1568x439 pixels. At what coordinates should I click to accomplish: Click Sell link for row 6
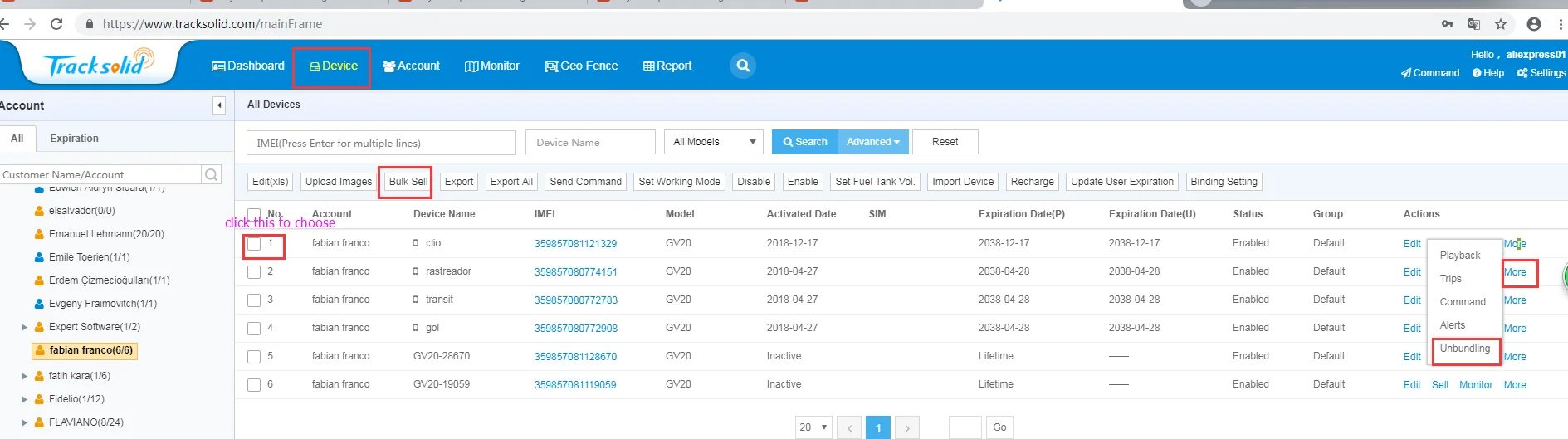[x=1439, y=385]
